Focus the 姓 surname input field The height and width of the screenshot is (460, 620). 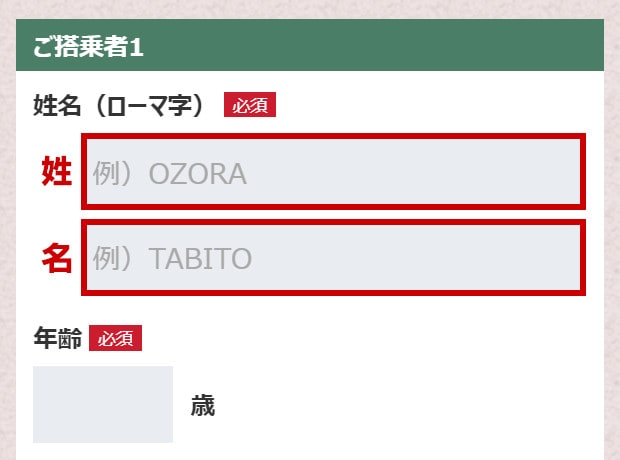(333, 173)
